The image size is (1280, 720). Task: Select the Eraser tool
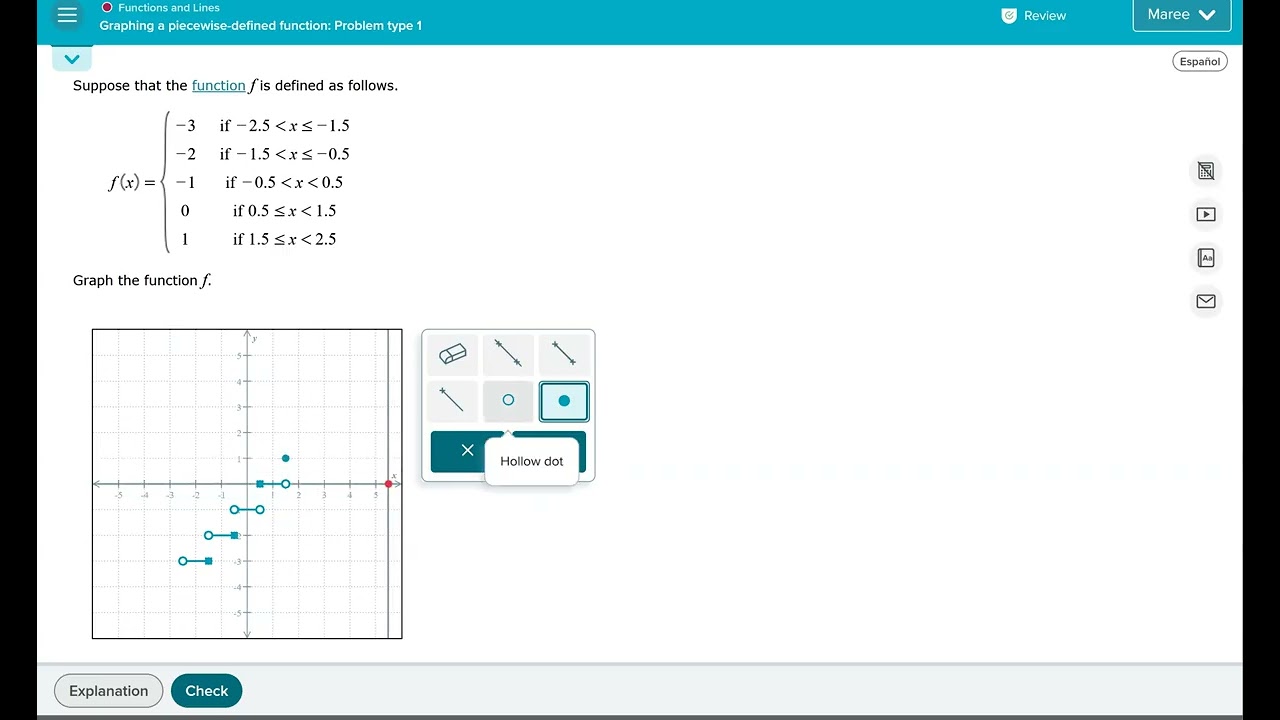click(x=453, y=354)
